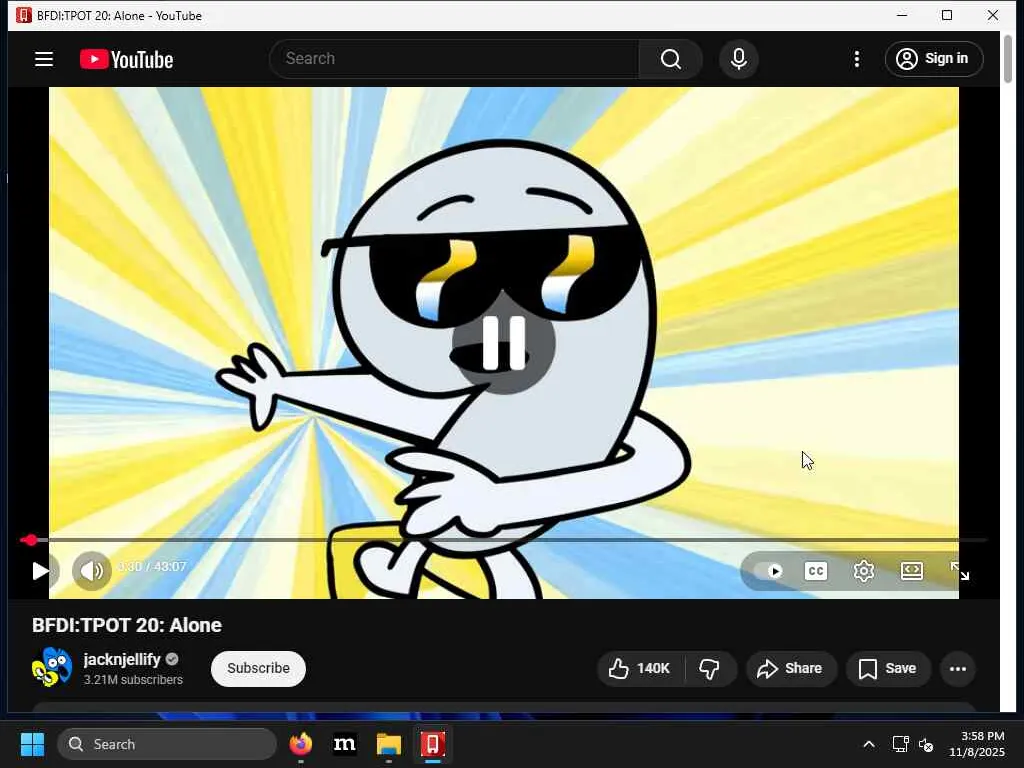1024x768 pixels.
Task: Open the 'm' app in taskbar
Action: point(344,744)
